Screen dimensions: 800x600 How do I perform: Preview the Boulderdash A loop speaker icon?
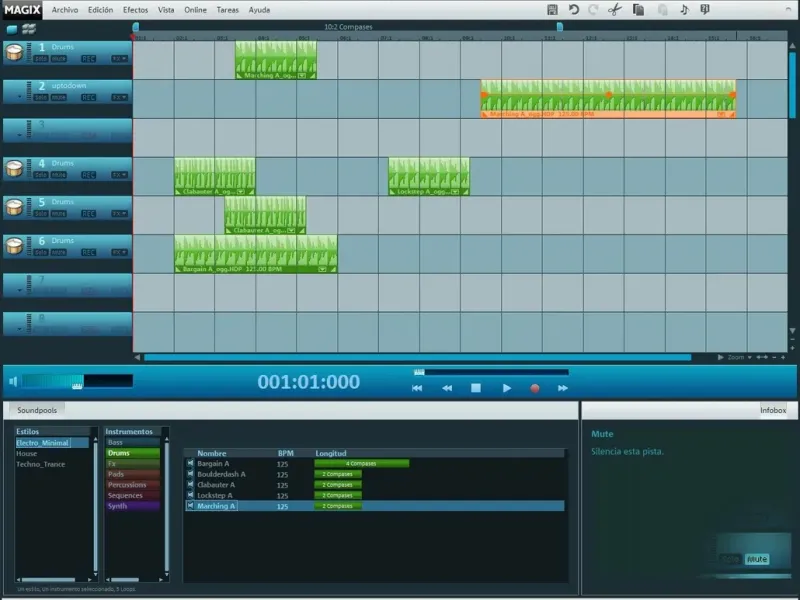tap(190, 474)
